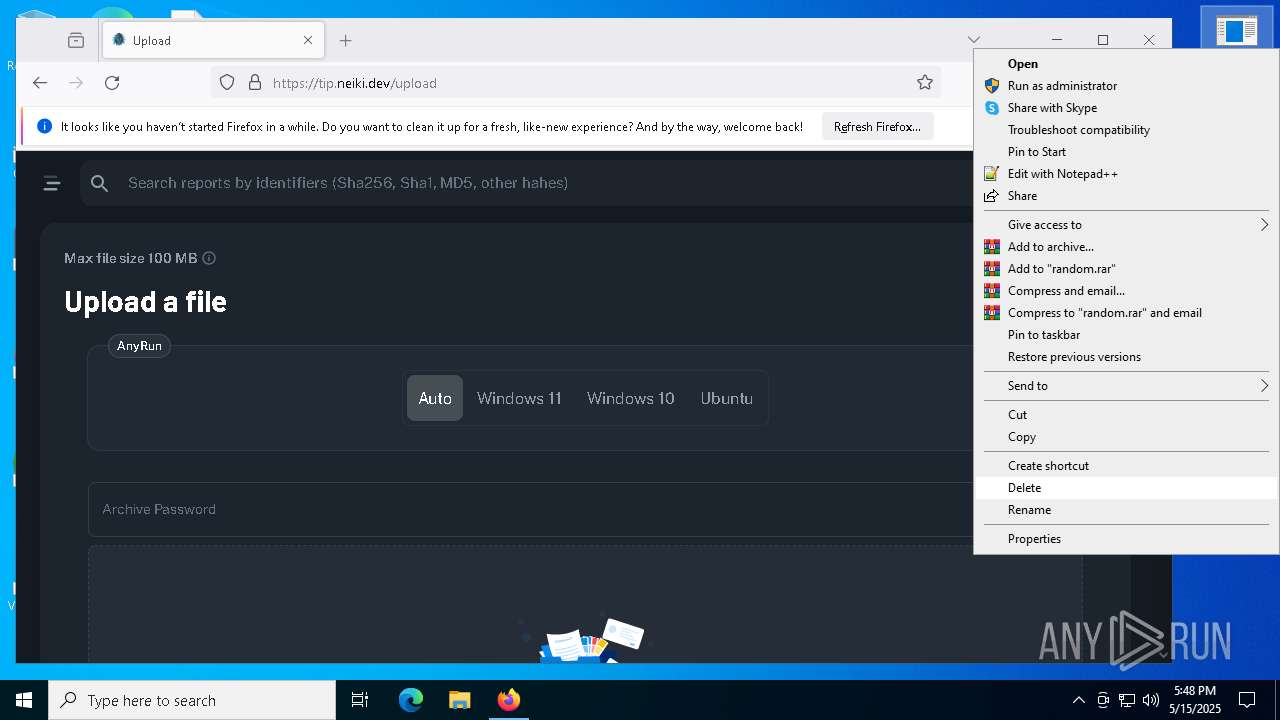Click the search magnifier icon on page
Image resolution: width=1280 pixels, height=720 pixels.
click(99, 183)
